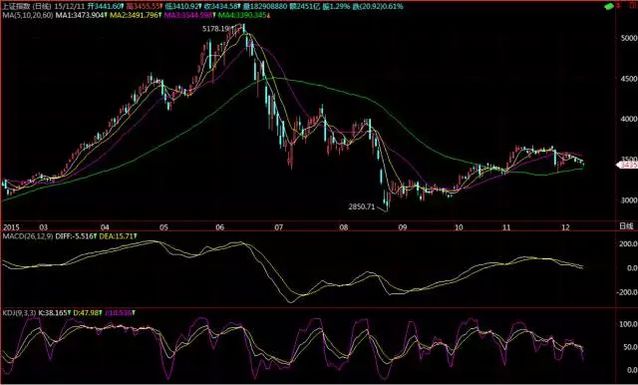Select the 日线 period label beside the time axis
Viewport: 638px width, 385px height.
tap(625, 226)
